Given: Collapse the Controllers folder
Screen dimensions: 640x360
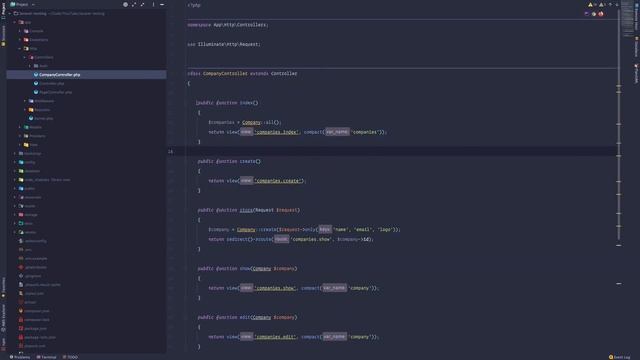Looking at the screenshot, I should point(25,57).
